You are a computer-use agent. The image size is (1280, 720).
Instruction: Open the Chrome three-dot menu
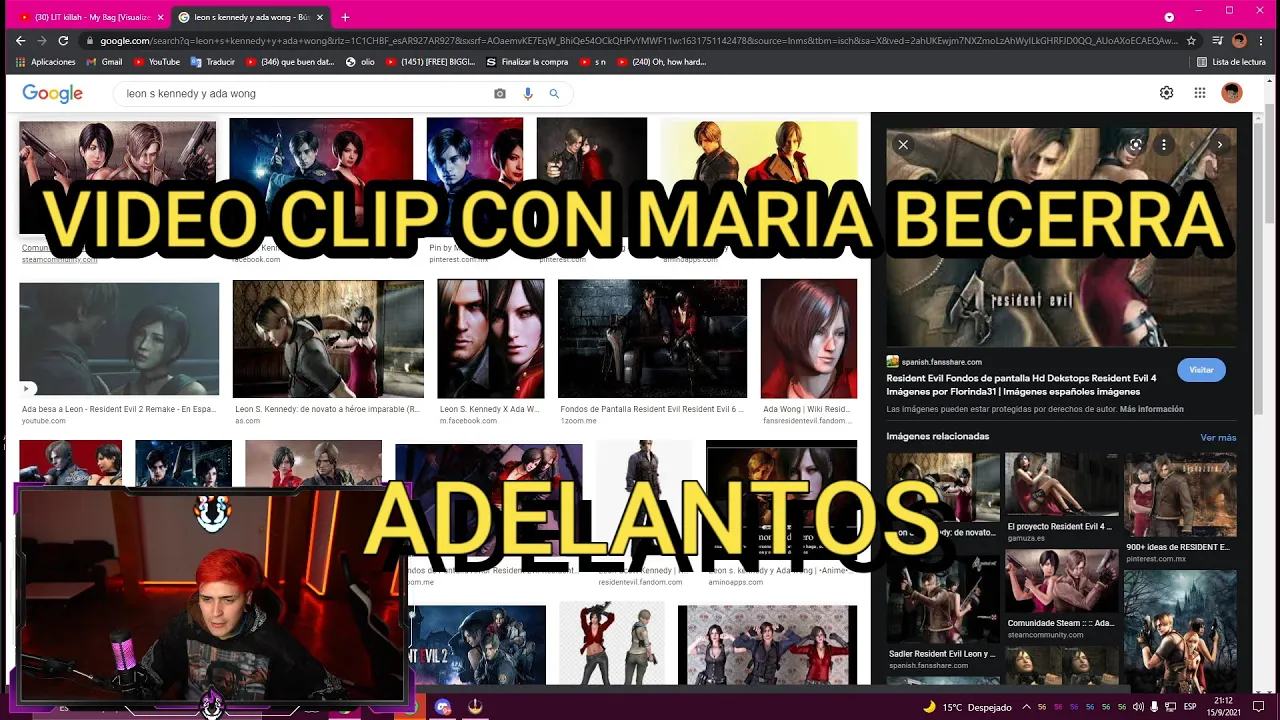point(1262,41)
